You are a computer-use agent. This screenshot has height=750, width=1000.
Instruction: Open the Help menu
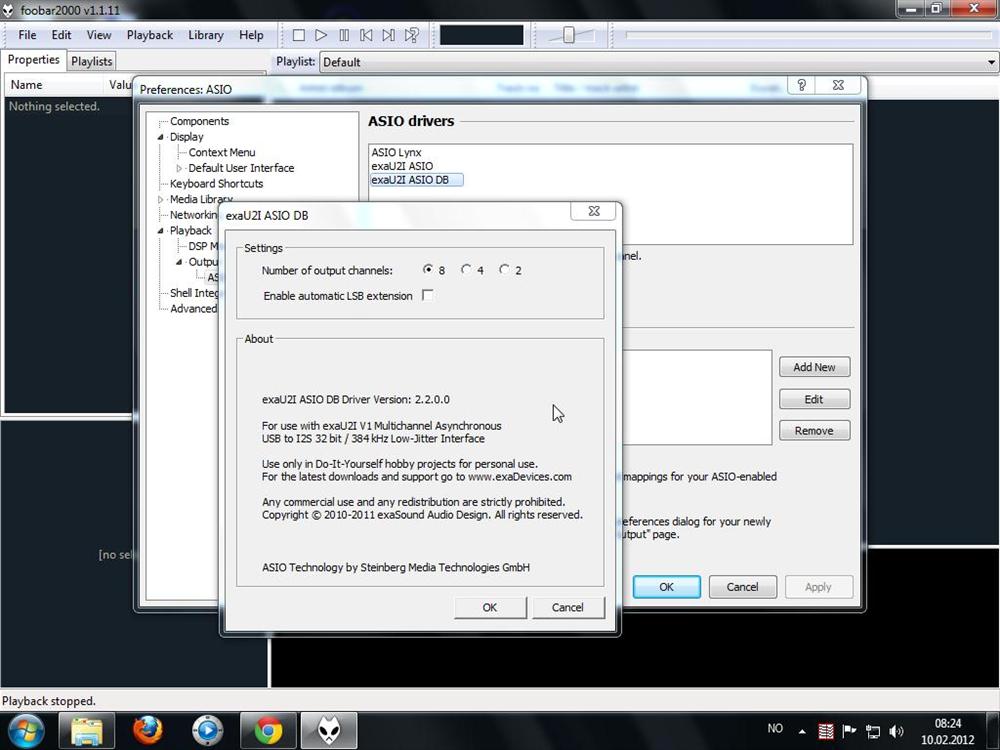click(x=251, y=35)
